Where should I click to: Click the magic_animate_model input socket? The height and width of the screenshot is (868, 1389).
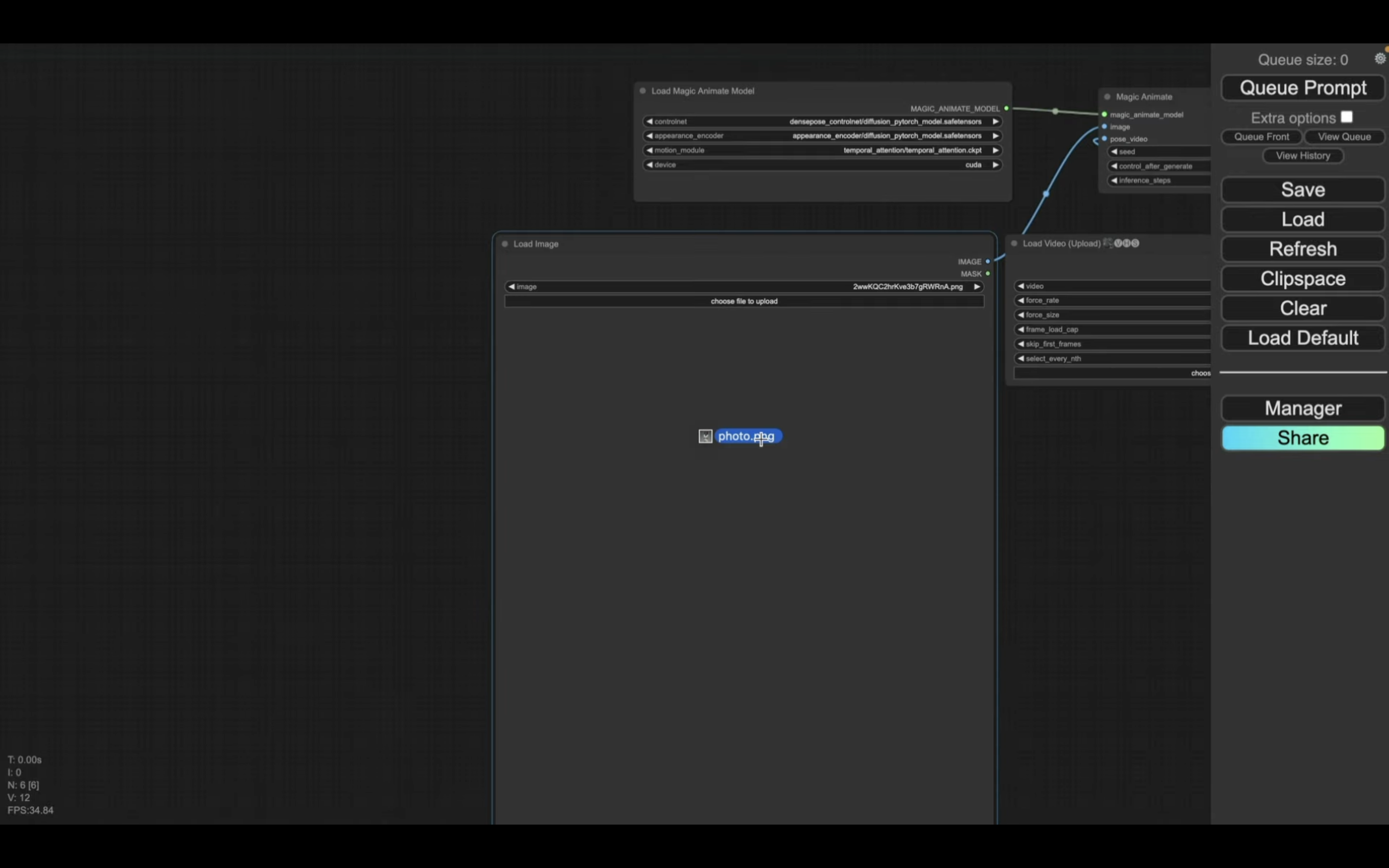pos(1104,114)
